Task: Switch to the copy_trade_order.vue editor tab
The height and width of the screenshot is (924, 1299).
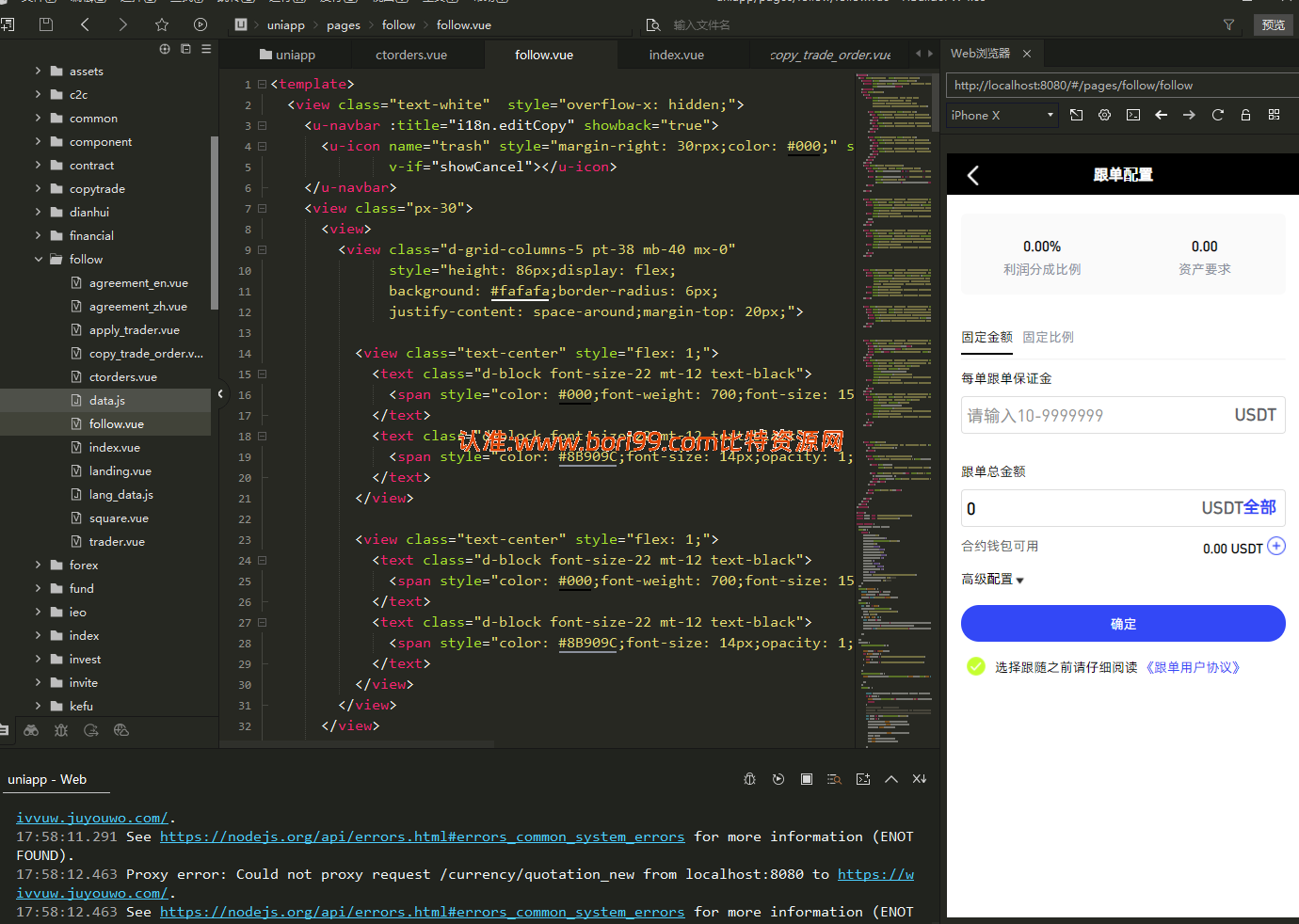Action: click(830, 55)
